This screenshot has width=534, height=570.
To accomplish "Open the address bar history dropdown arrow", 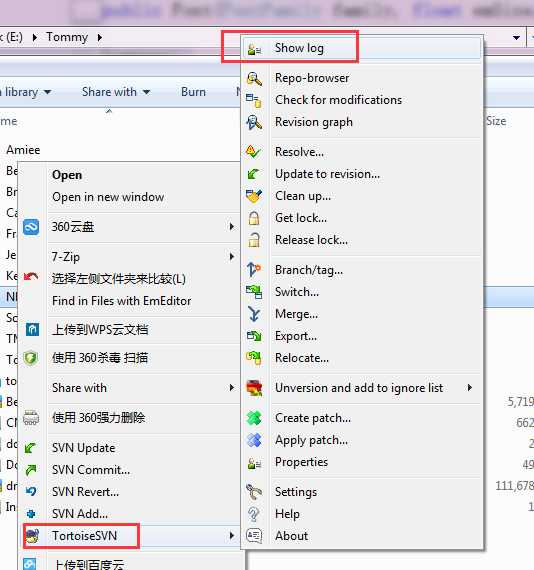I will coord(516,37).
